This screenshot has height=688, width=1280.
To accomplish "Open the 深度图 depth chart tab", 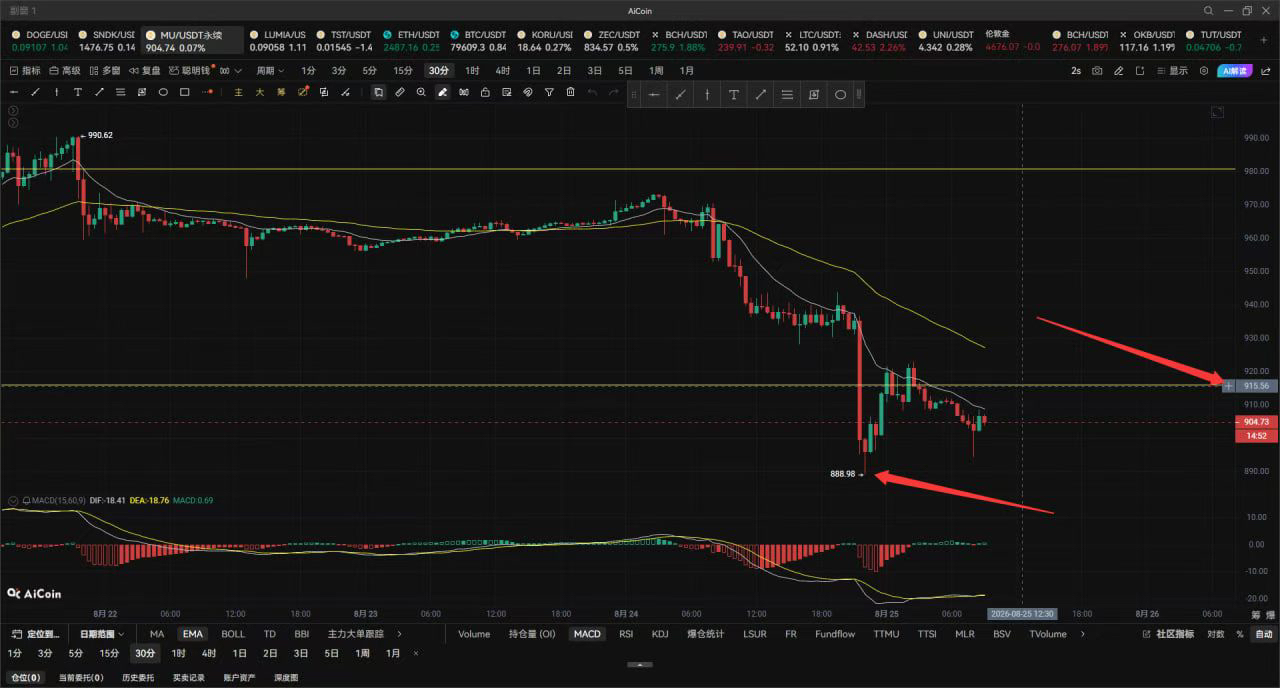I will coord(286,678).
